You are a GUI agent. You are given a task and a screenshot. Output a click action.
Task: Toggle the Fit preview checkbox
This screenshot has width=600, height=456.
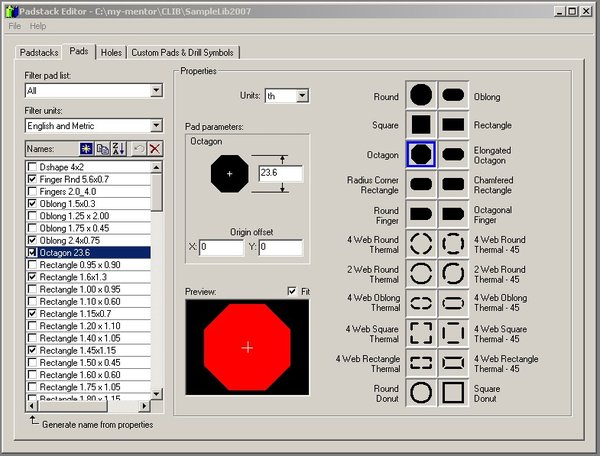click(292, 291)
